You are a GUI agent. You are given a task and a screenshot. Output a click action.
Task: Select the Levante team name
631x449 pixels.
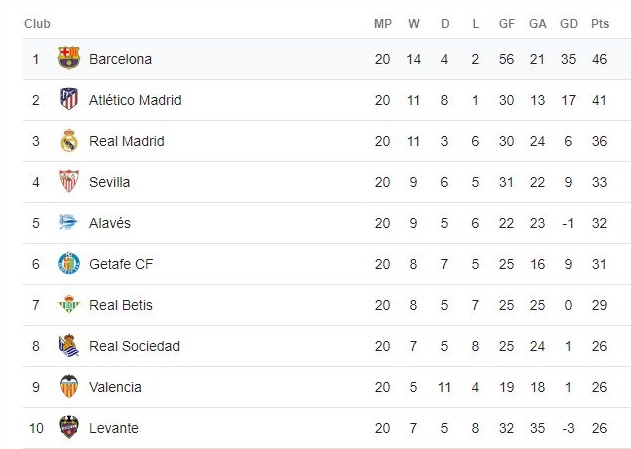coord(114,428)
